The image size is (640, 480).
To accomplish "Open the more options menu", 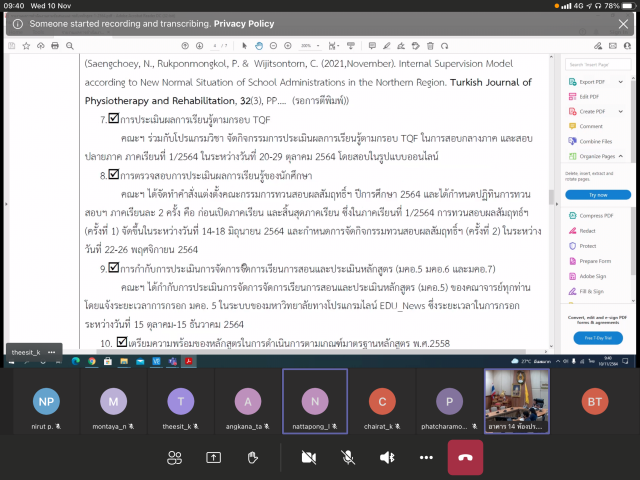I will click(x=427, y=457).
